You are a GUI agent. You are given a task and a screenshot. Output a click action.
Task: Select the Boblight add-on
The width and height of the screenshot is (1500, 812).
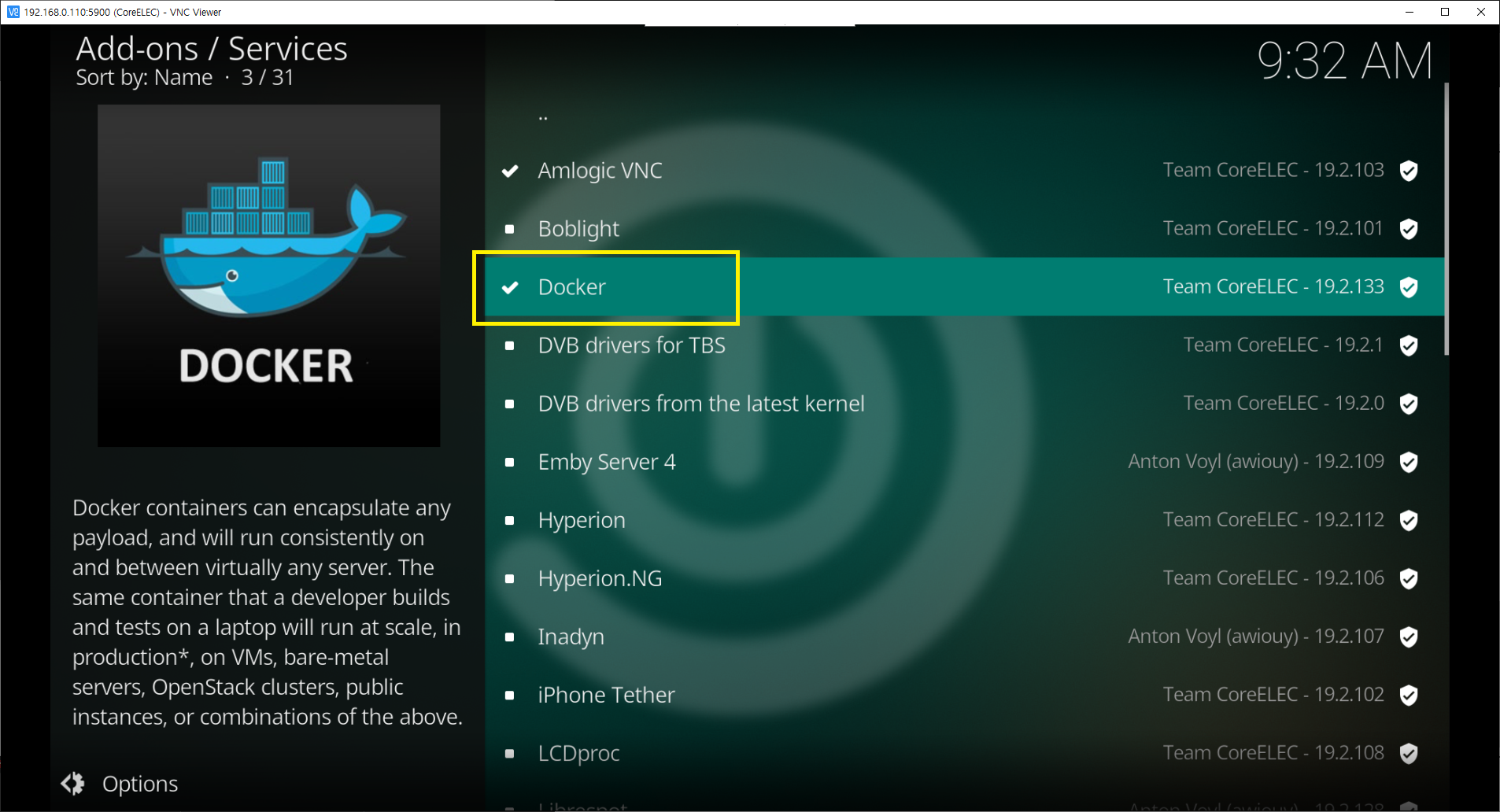click(x=965, y=229)
